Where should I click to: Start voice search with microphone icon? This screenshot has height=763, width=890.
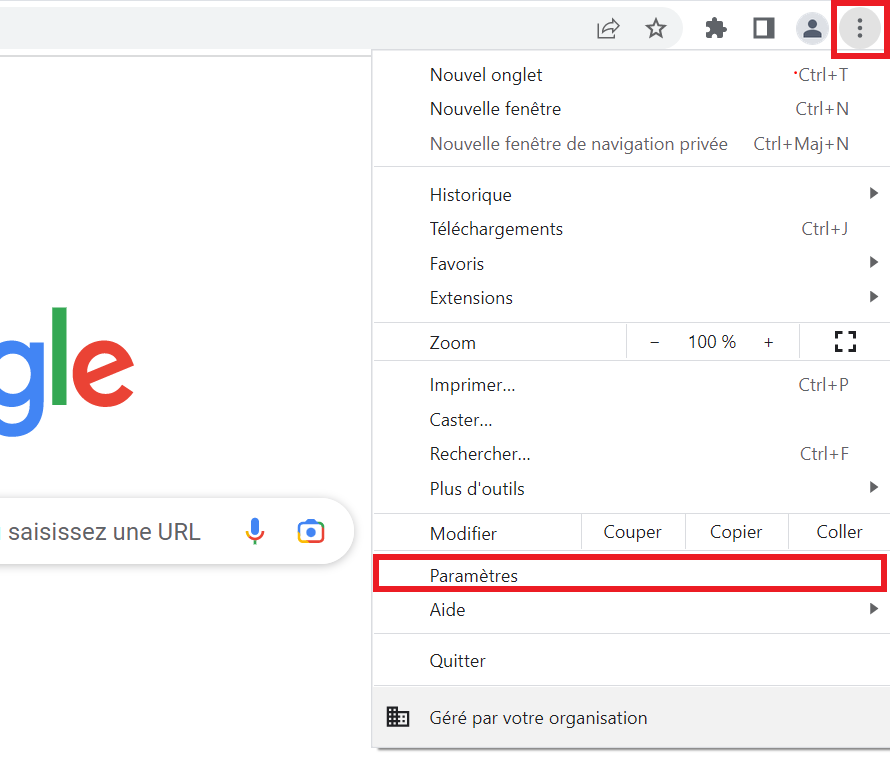pyautogui.click(x=255, y=531)
